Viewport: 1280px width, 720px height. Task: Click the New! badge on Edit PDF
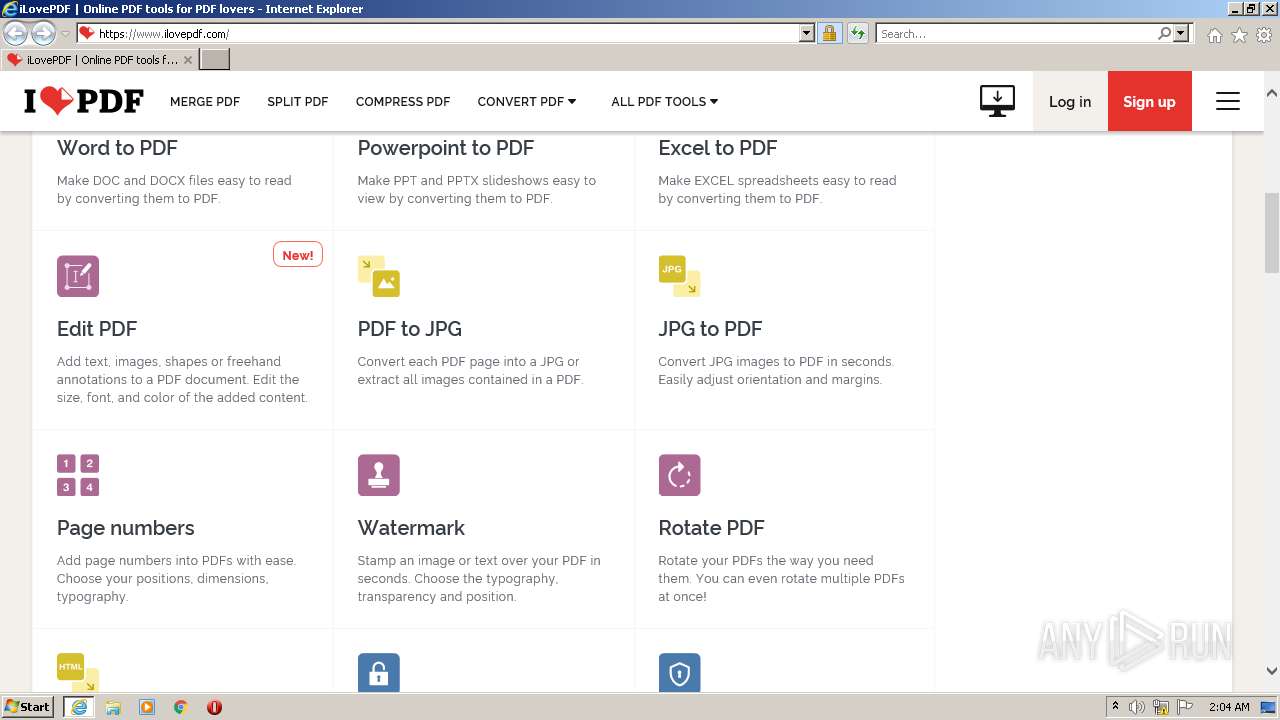pyautogui.click(x=298, y=255)
